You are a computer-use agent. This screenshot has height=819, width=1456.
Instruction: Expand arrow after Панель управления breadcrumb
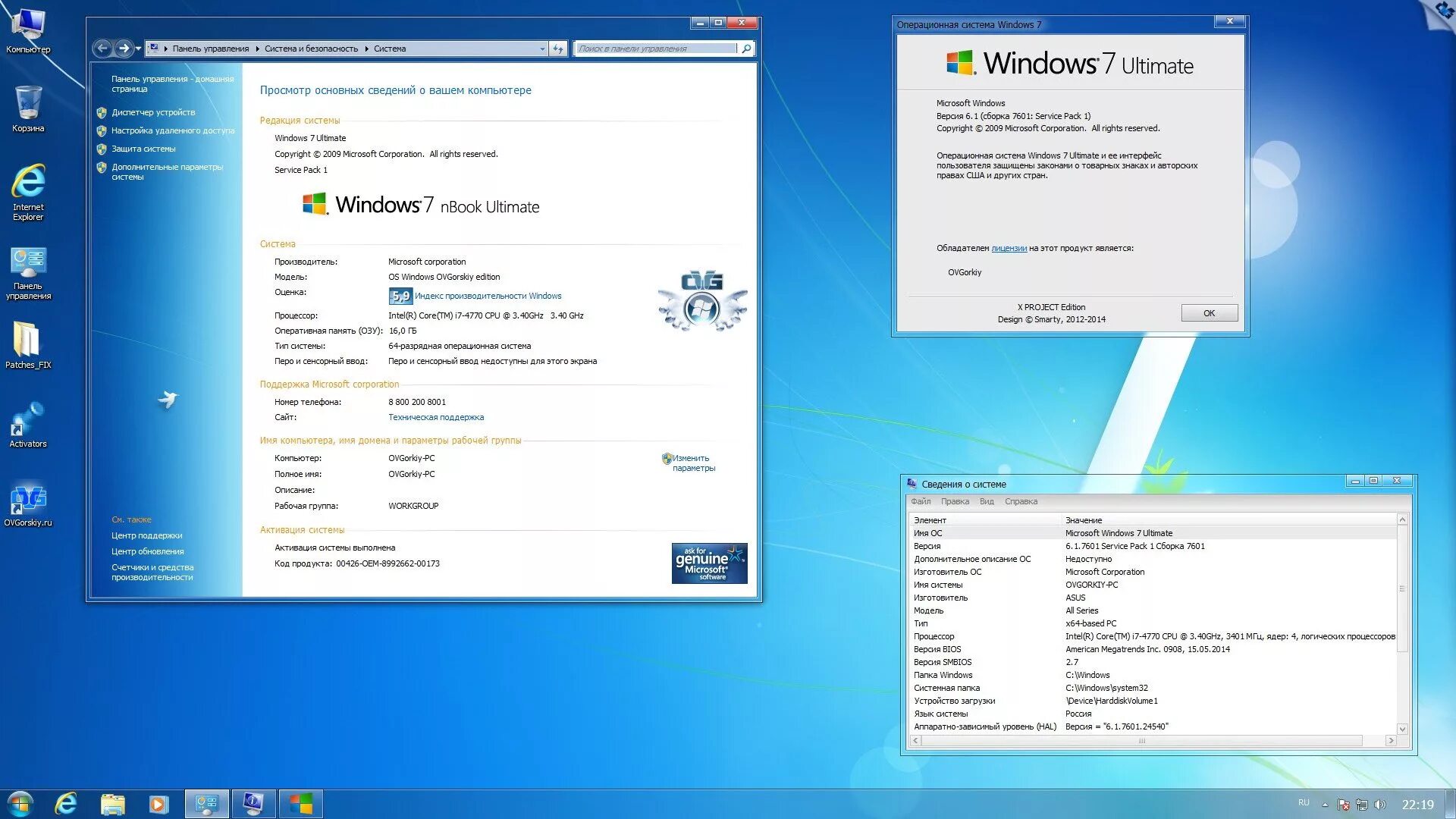(256, 49)
